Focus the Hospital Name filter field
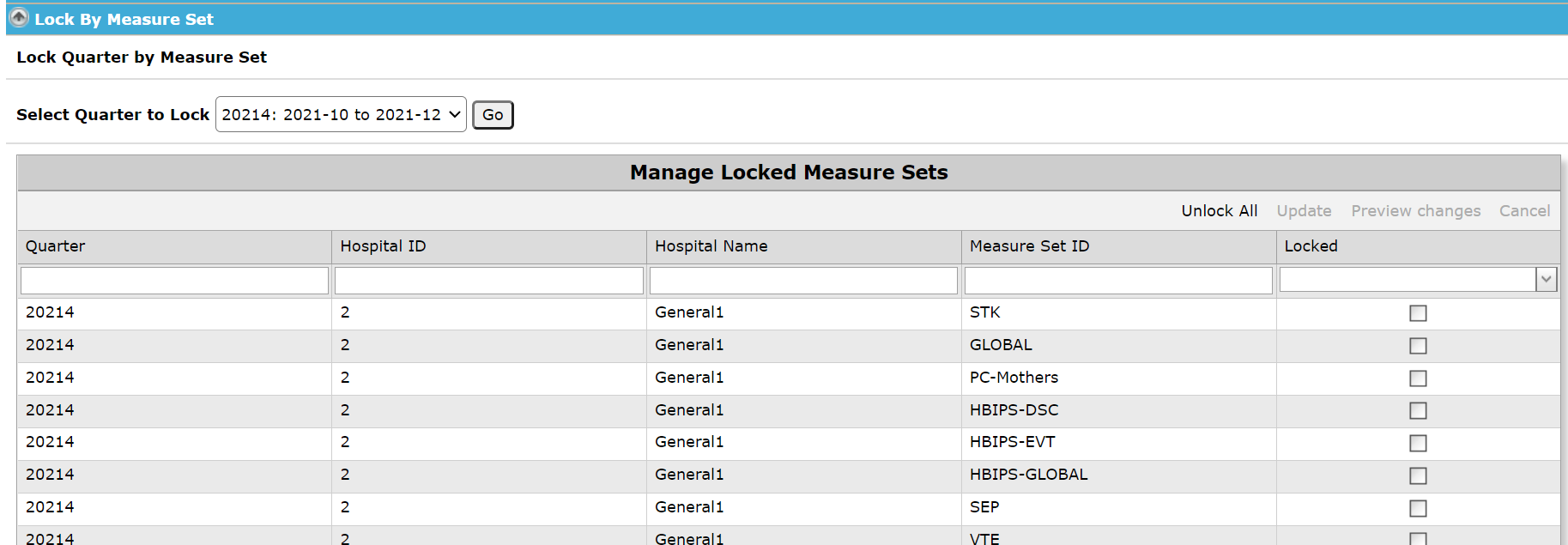Image resolution: width=1568 pixels, height=545 pixels. (x=803, y=281)
